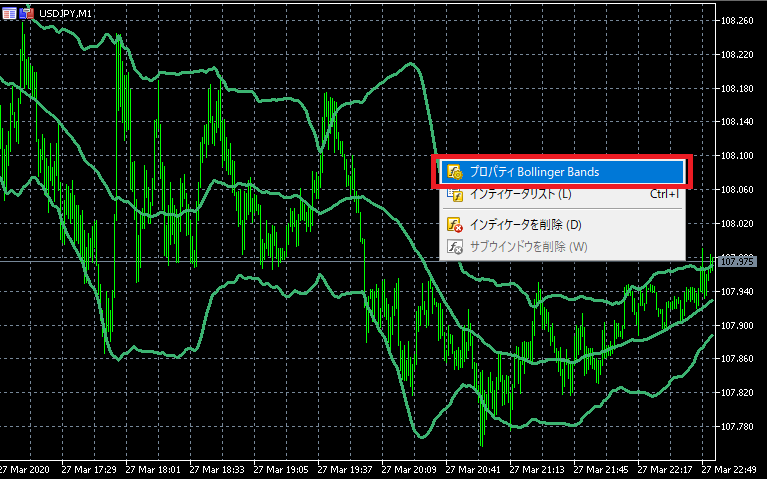Click the 108.060 price axis label
767x479 pixels.
737,190
